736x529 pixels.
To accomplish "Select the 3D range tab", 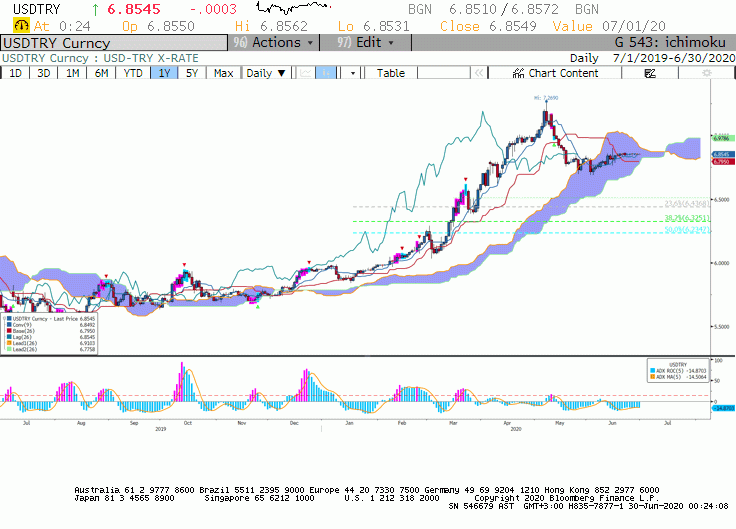I will point(44,73).
